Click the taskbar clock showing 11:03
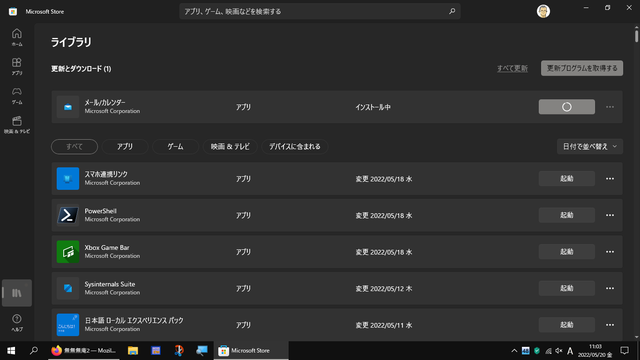The height and width of the screenshot is (360, 640). coord(595,351)
